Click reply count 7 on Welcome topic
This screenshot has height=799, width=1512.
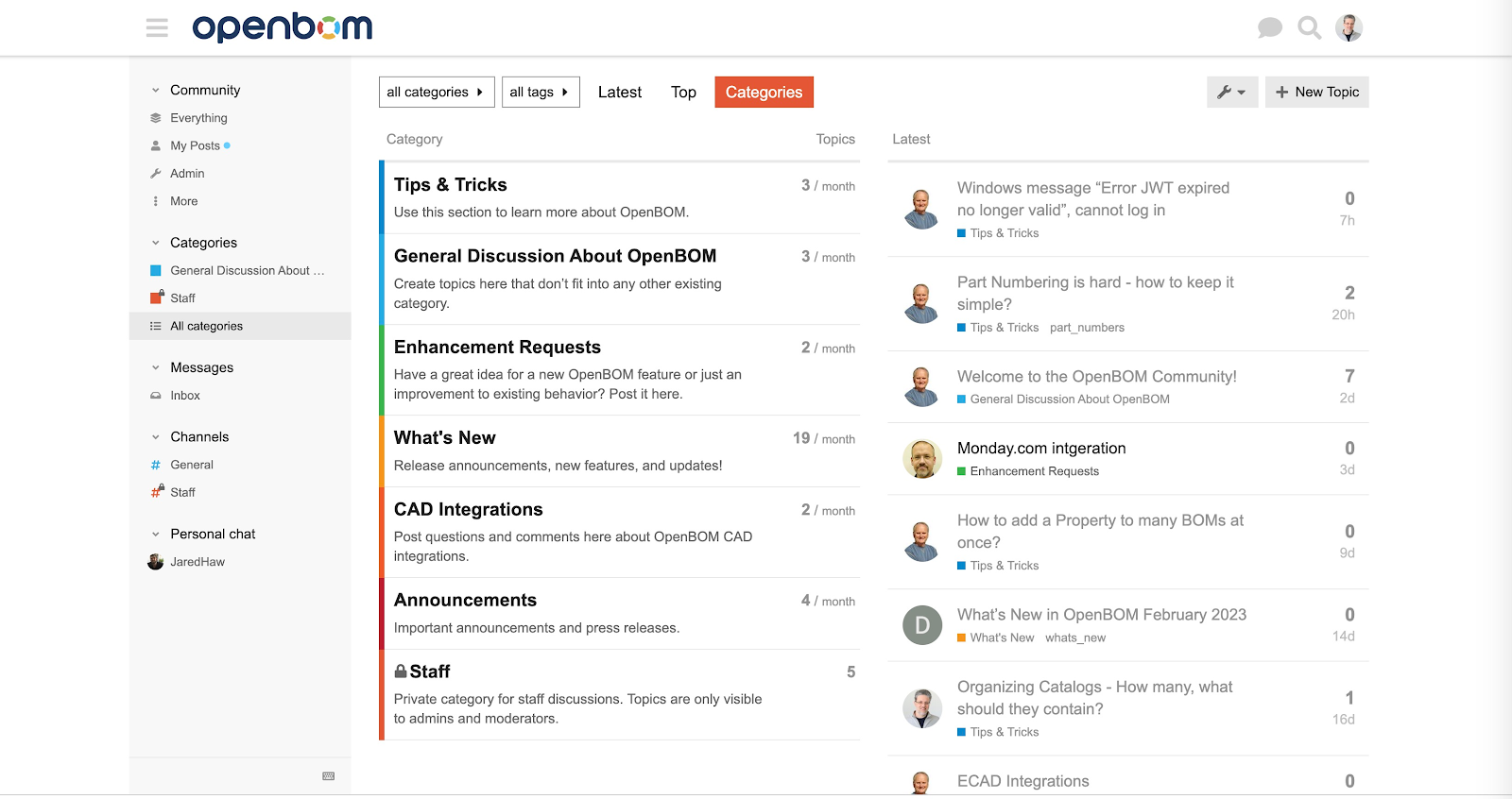pyautogui.click(x=1349, y=376)
